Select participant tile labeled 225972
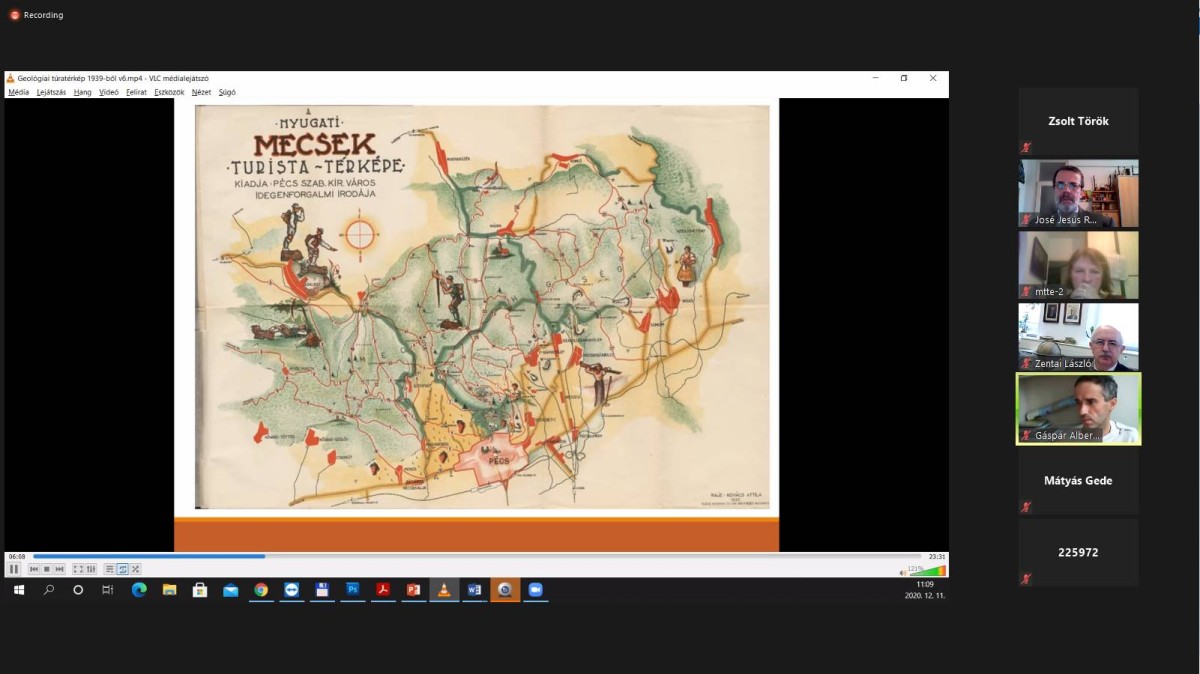The height and width of the screenshot is (674, 1200). [x=1078, y=552]
